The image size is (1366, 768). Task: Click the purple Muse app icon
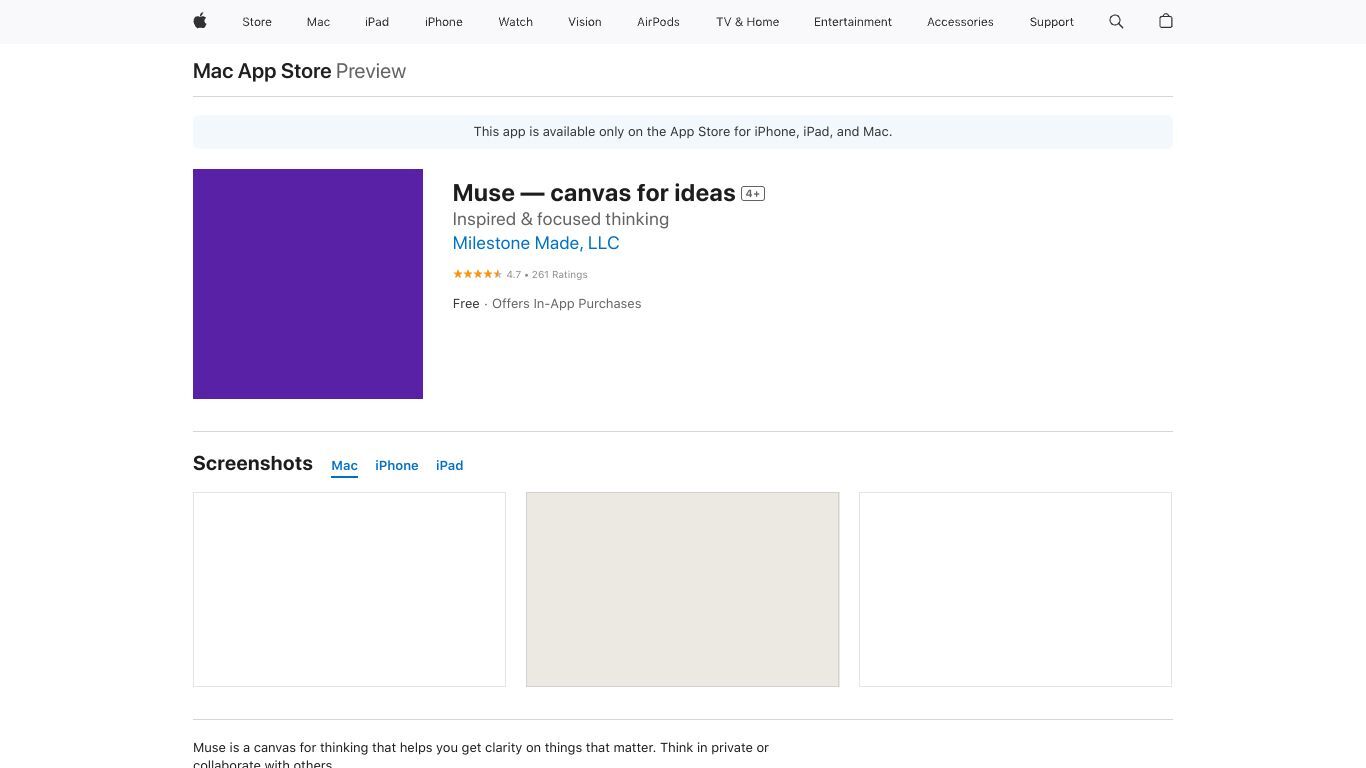tap(308, 284)
